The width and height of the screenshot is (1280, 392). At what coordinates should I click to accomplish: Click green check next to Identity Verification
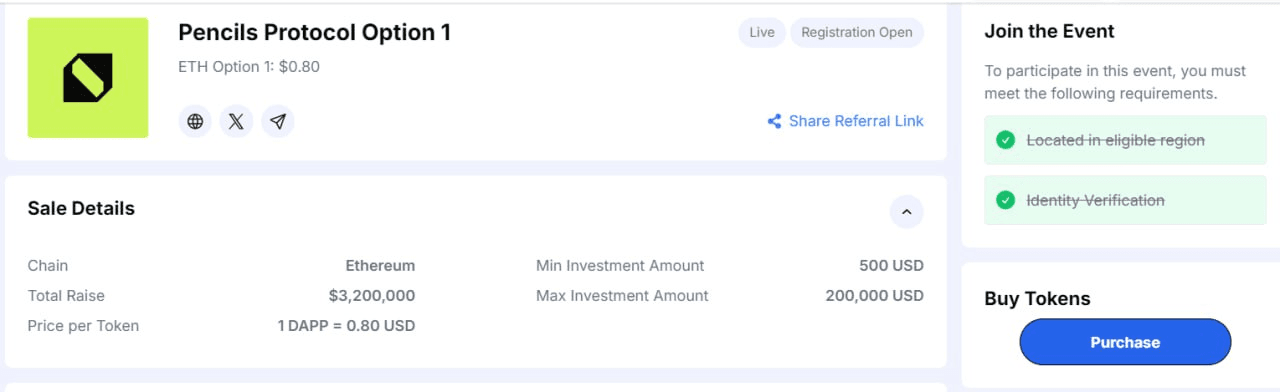click(1006, 200)
